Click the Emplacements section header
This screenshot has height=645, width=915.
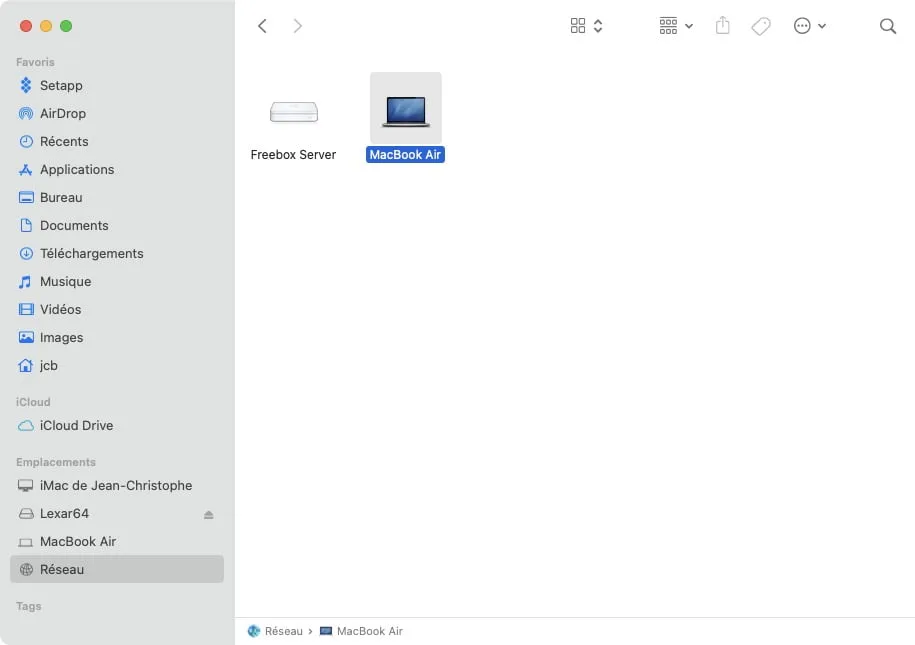(x=56, y=462)
